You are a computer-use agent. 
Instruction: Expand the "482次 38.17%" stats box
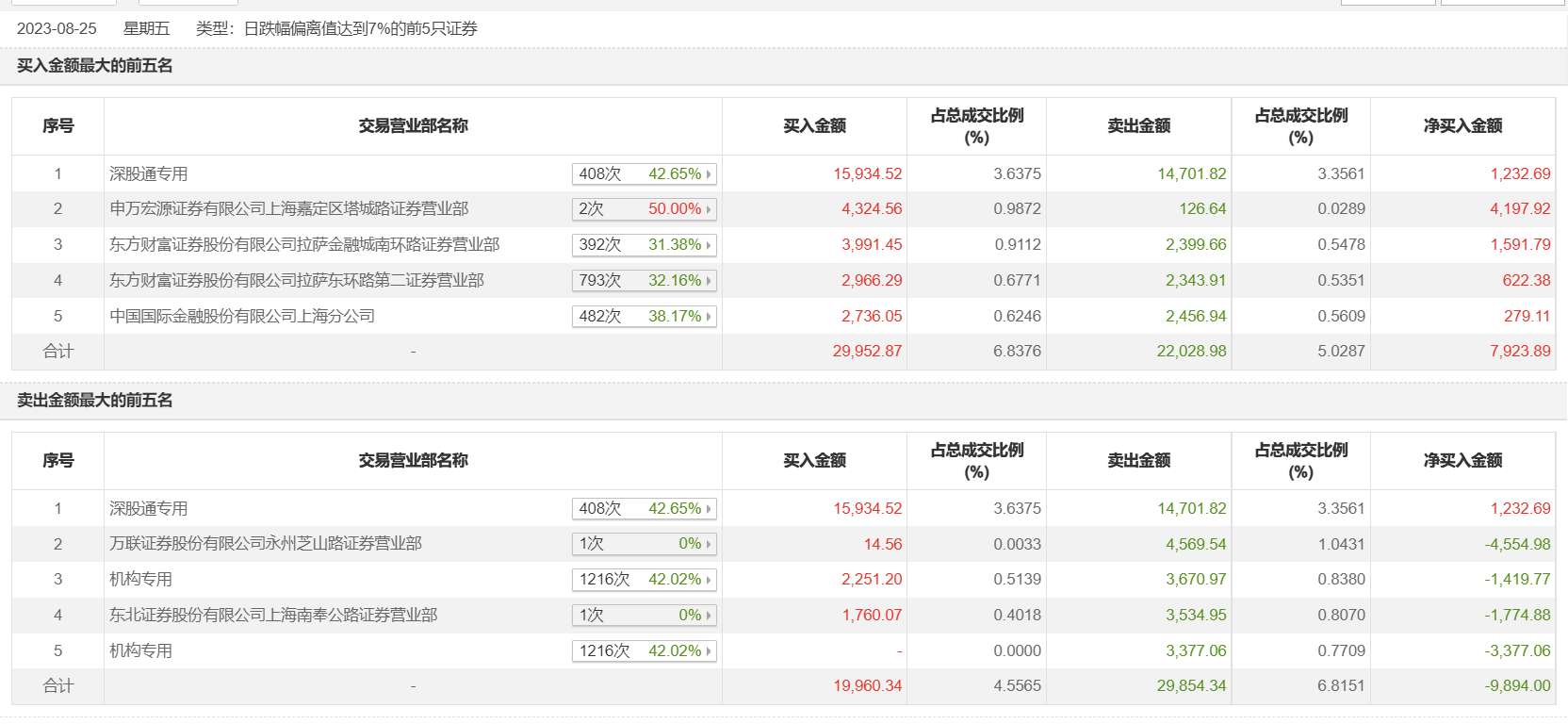[645, 317]
